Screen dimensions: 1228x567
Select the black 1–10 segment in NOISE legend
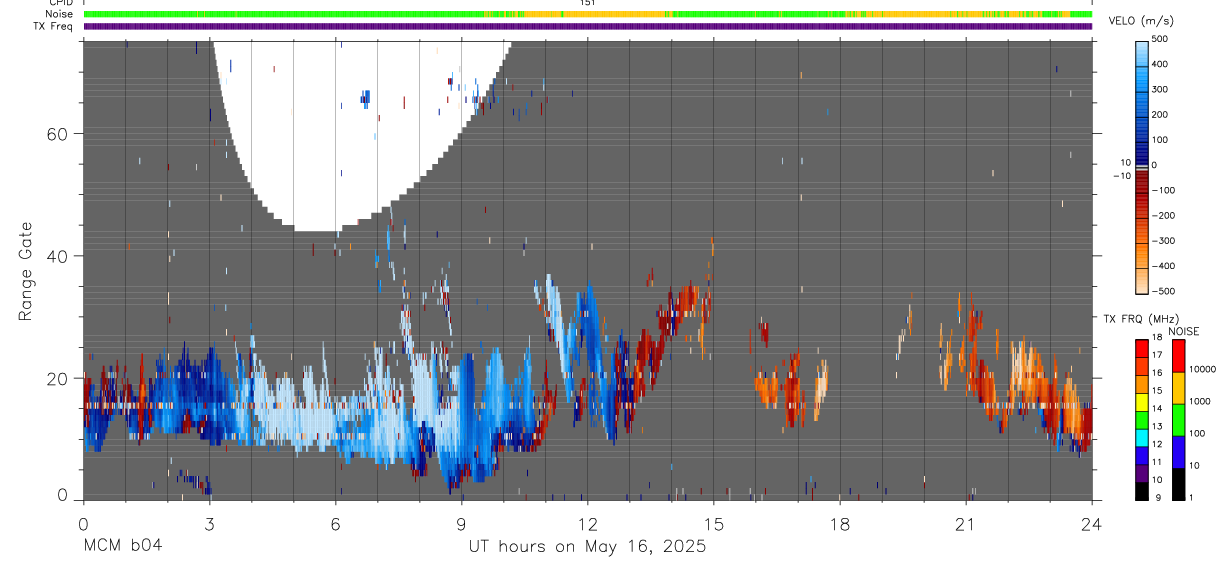1177,483
